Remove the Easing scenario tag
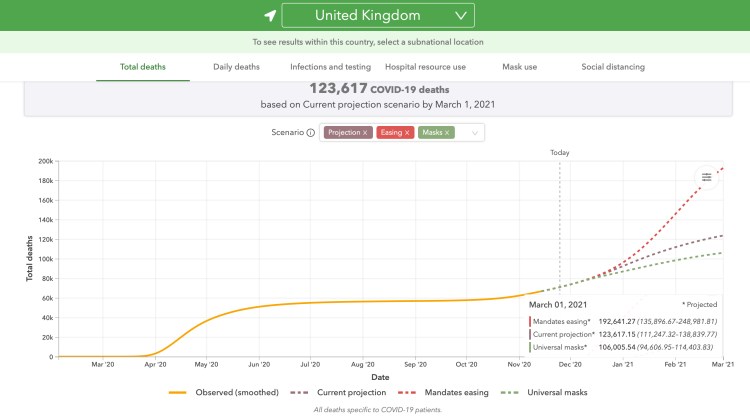 tap(407, 132)
